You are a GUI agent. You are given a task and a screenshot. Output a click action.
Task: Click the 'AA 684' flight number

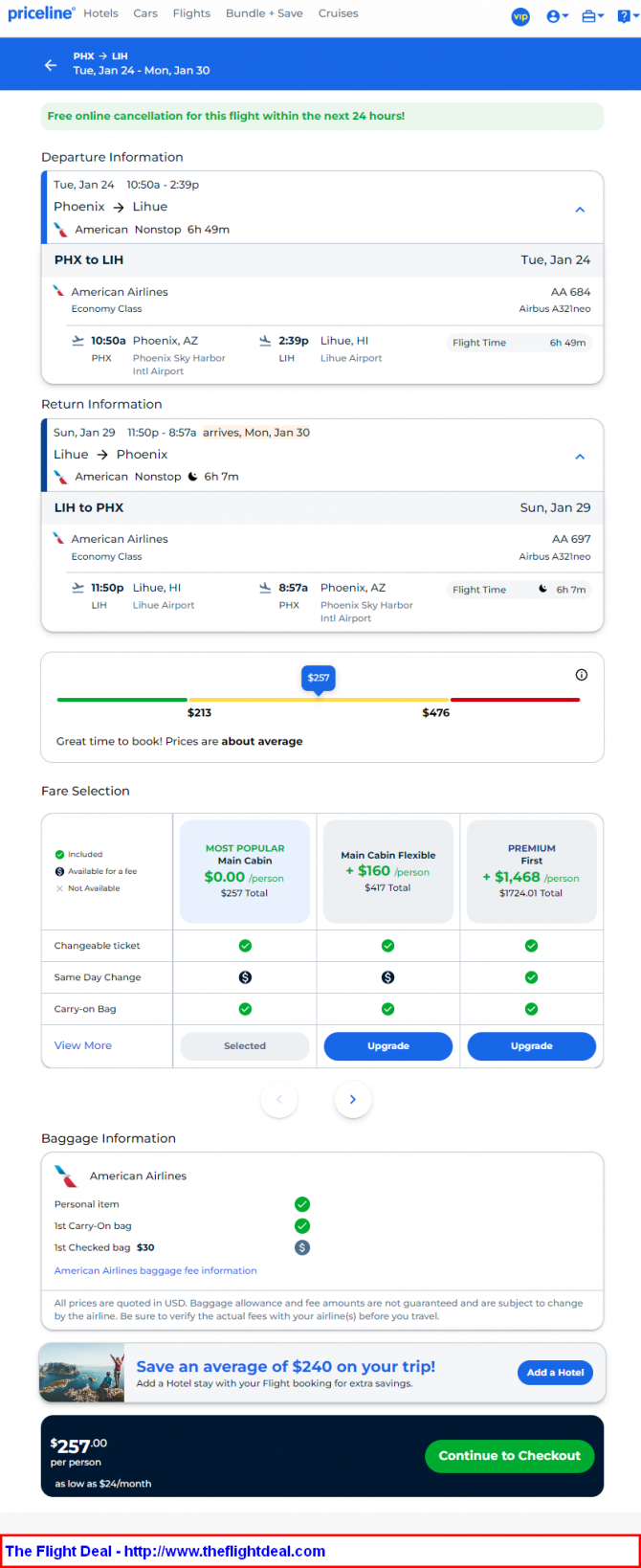click(x=571, y=292)
